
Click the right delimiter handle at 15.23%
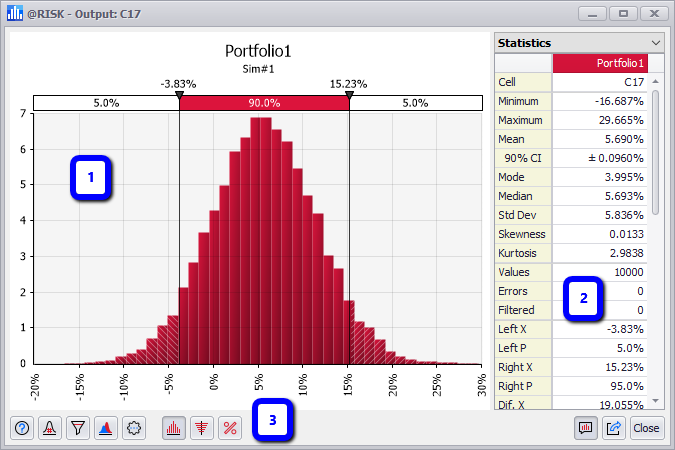(x=349, y=95)
